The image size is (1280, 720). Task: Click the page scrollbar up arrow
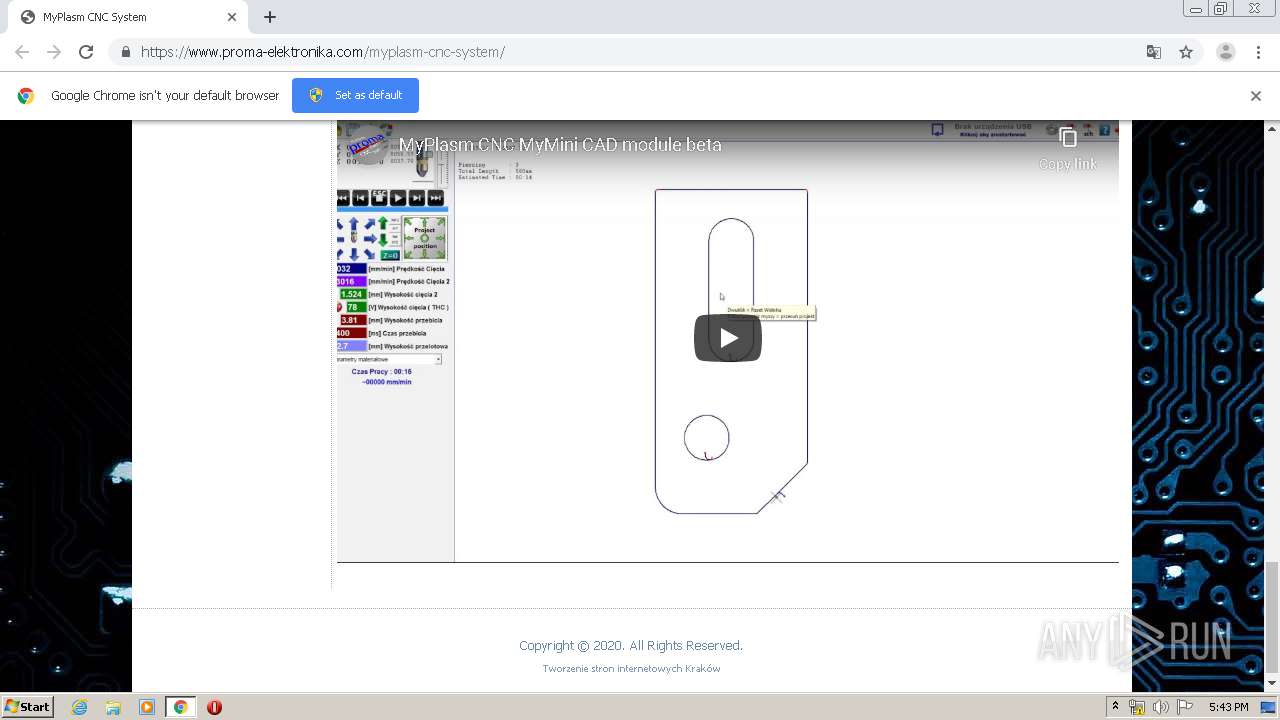pyautogui.click(x=1272, y=128)
